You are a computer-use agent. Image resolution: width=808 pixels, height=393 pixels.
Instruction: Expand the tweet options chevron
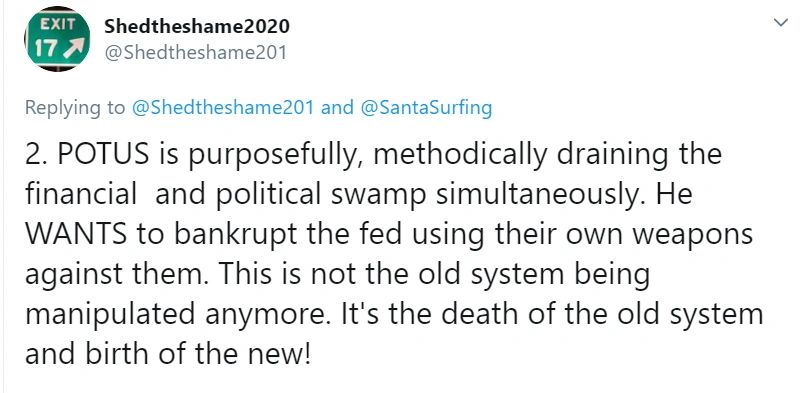pyautogui.click(x=781, y=23)
